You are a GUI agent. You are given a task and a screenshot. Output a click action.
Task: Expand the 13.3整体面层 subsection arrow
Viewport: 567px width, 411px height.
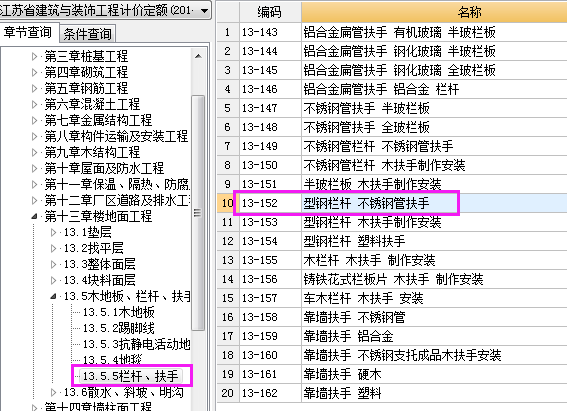coord(54,264)
